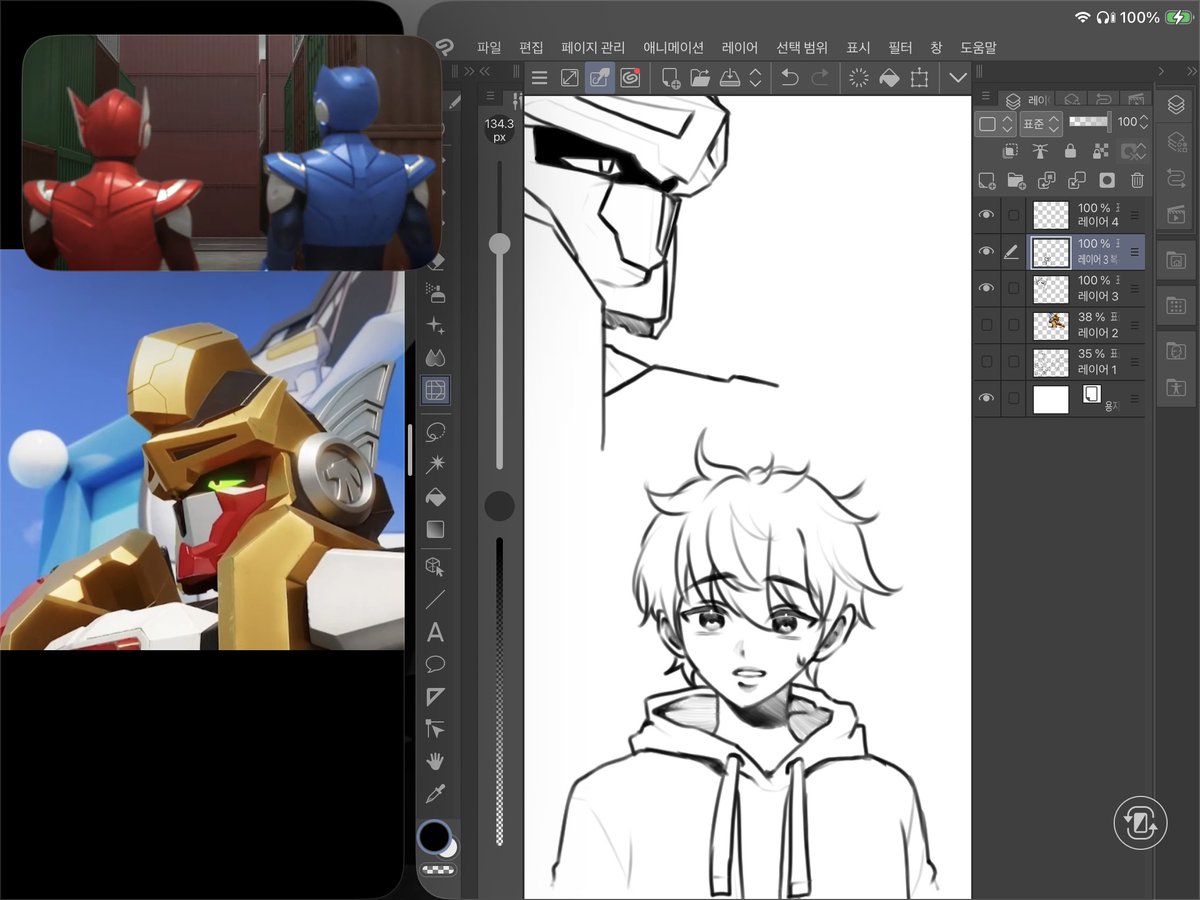
Task: Select the Eraser tool in the toolbar
Action: point(436,262)
